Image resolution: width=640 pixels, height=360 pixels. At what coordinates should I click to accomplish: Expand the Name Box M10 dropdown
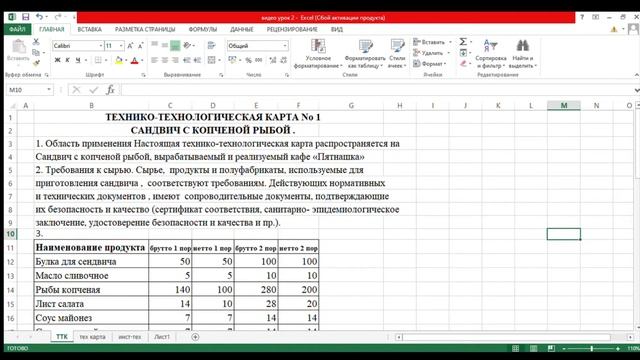(x=49, y=90)
